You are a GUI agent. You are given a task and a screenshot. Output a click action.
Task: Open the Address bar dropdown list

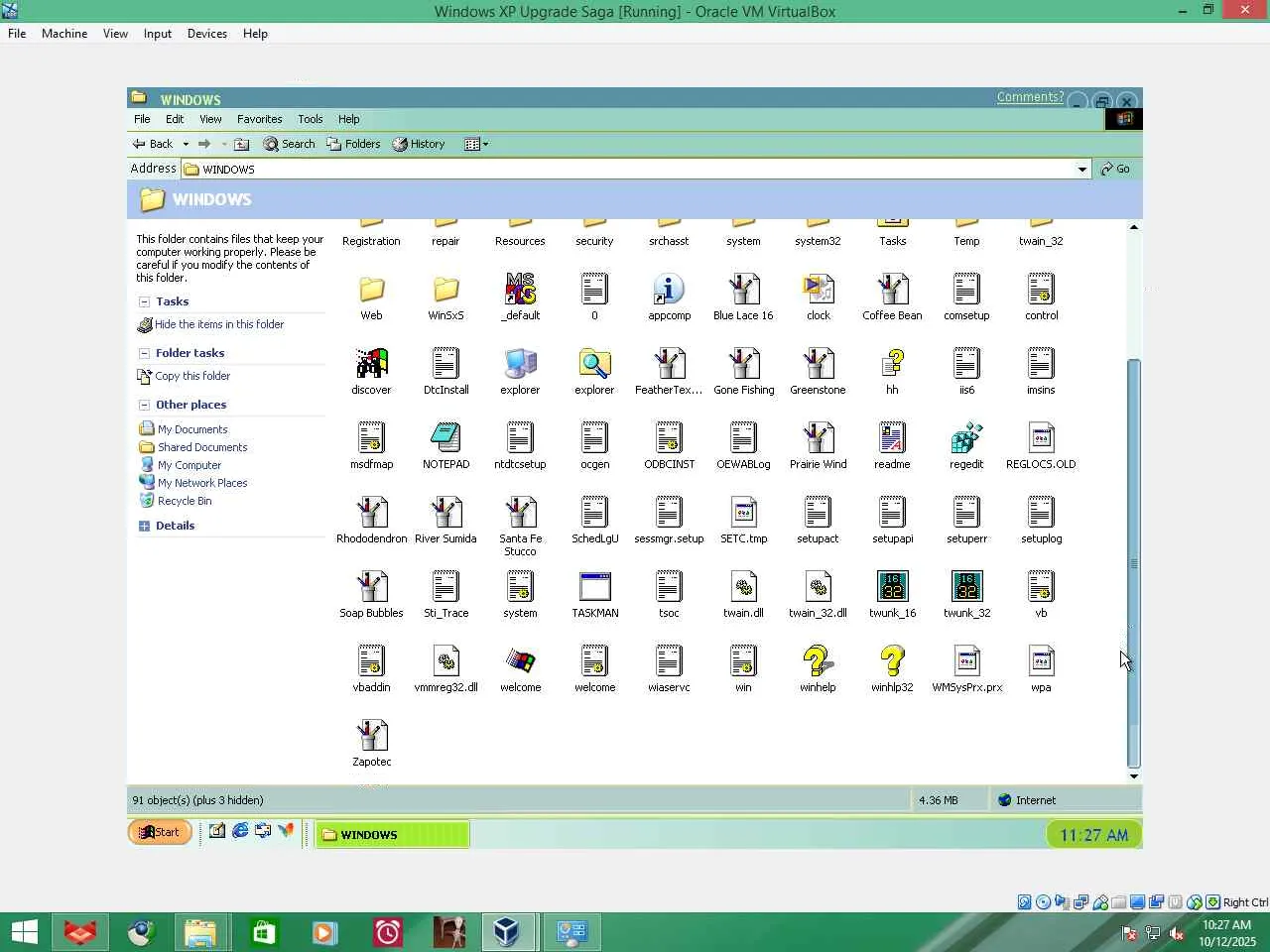coord(1081,170)
